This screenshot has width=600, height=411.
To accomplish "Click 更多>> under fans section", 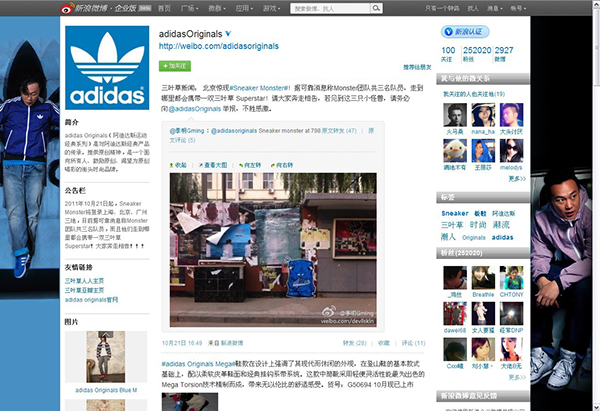I will pos(517,377).
